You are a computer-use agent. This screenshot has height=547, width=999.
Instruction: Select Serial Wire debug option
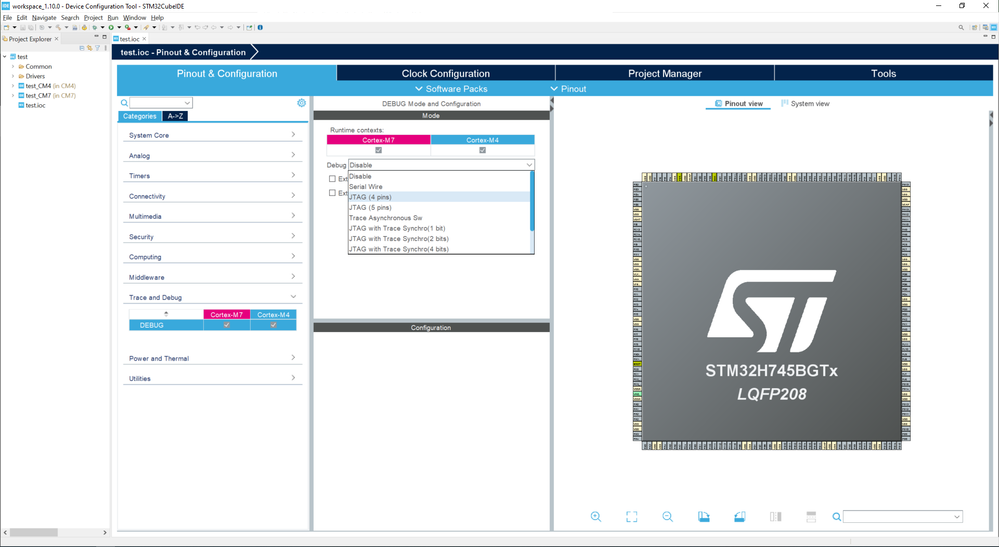pos(439,187)
